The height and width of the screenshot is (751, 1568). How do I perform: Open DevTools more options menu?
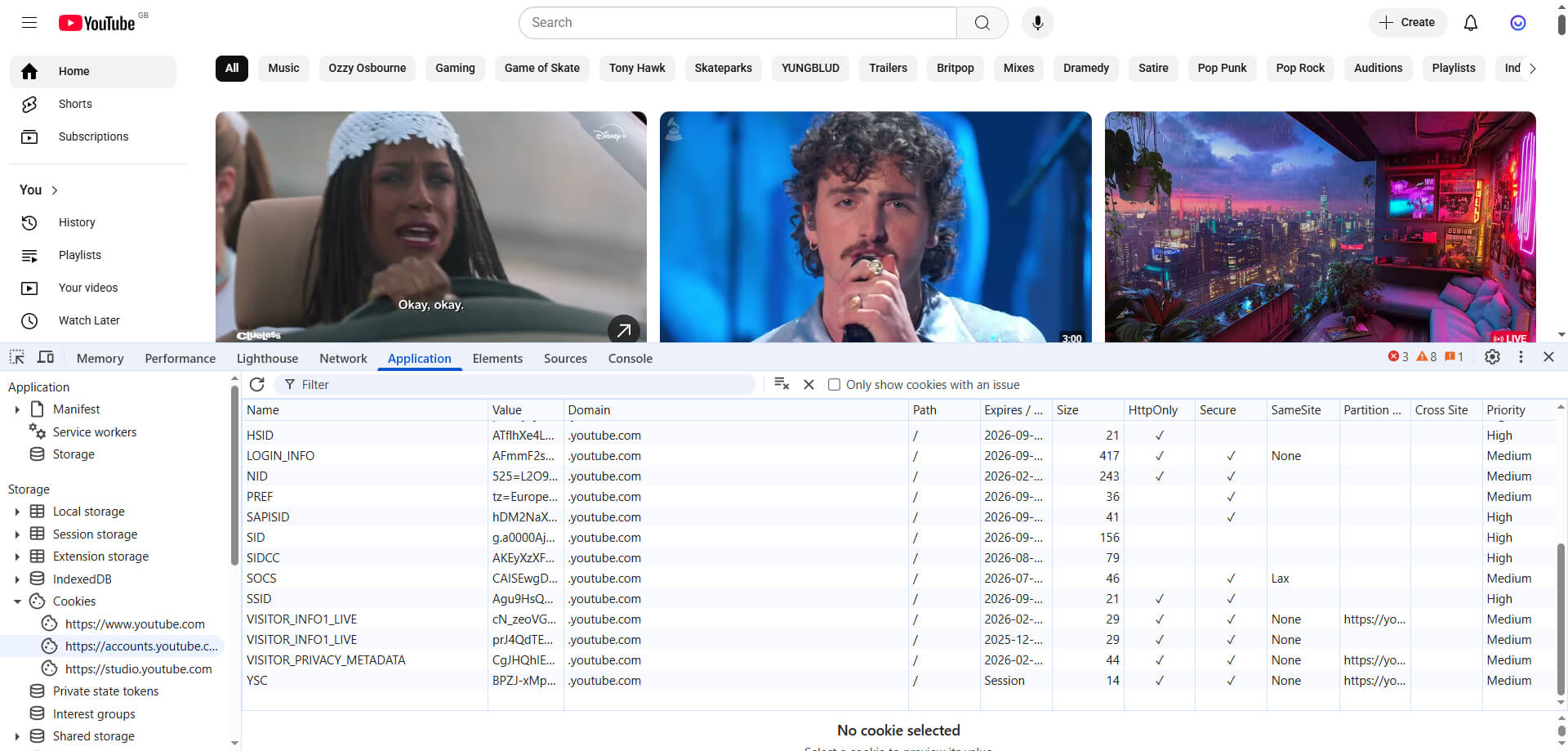tap(1521, 357)
